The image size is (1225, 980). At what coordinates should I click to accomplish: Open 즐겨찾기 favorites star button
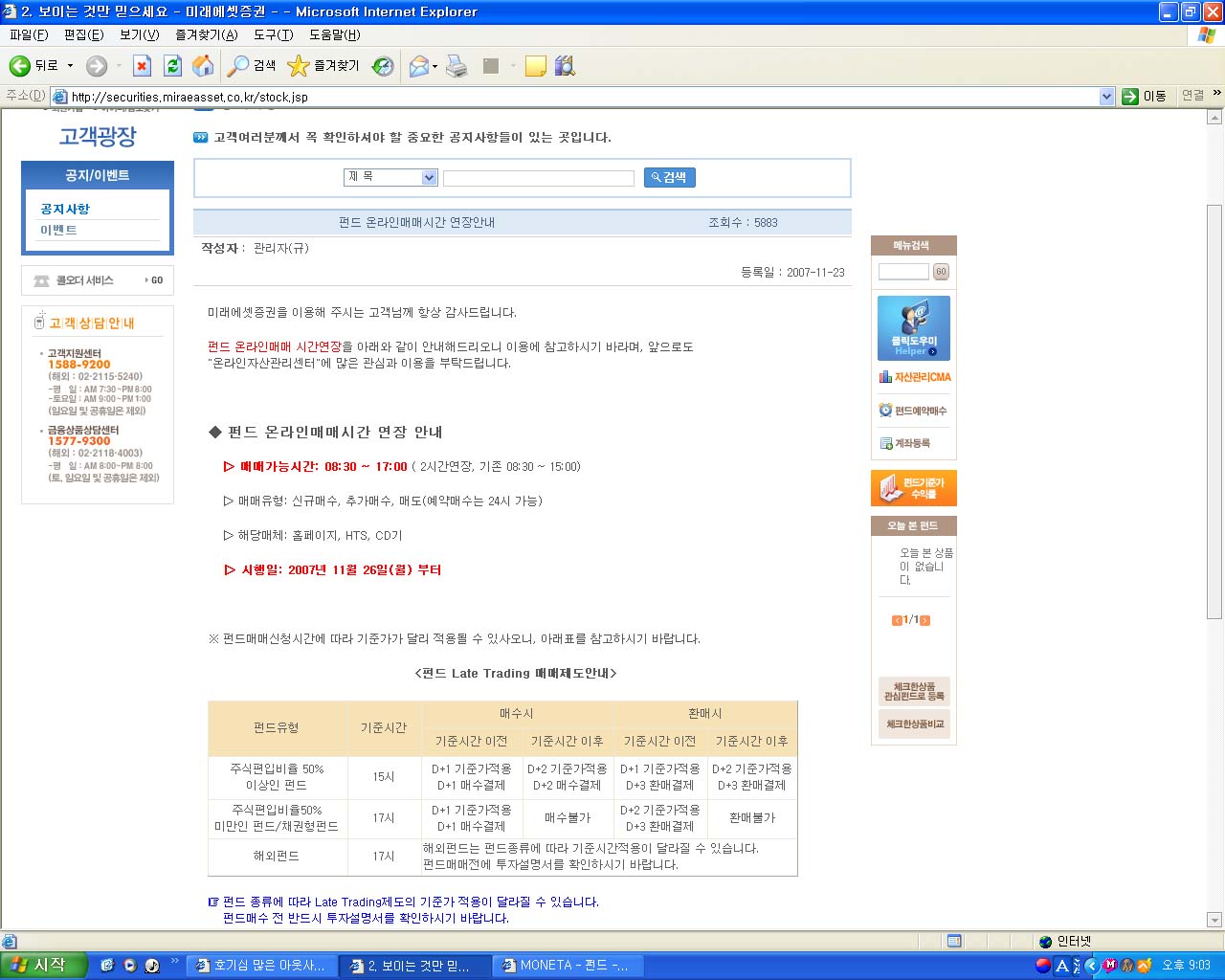[323, 66]
